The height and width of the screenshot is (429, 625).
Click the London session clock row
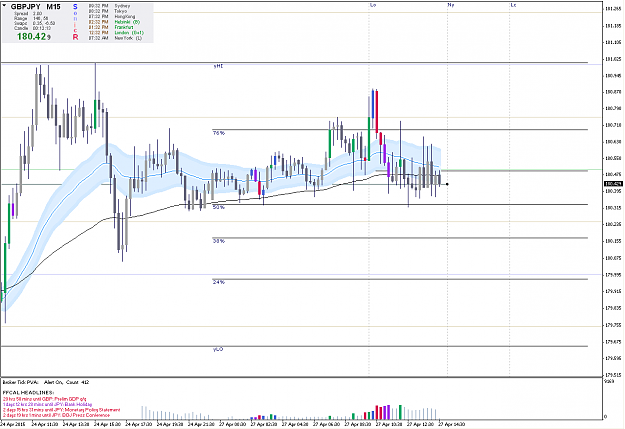[116, 33]
